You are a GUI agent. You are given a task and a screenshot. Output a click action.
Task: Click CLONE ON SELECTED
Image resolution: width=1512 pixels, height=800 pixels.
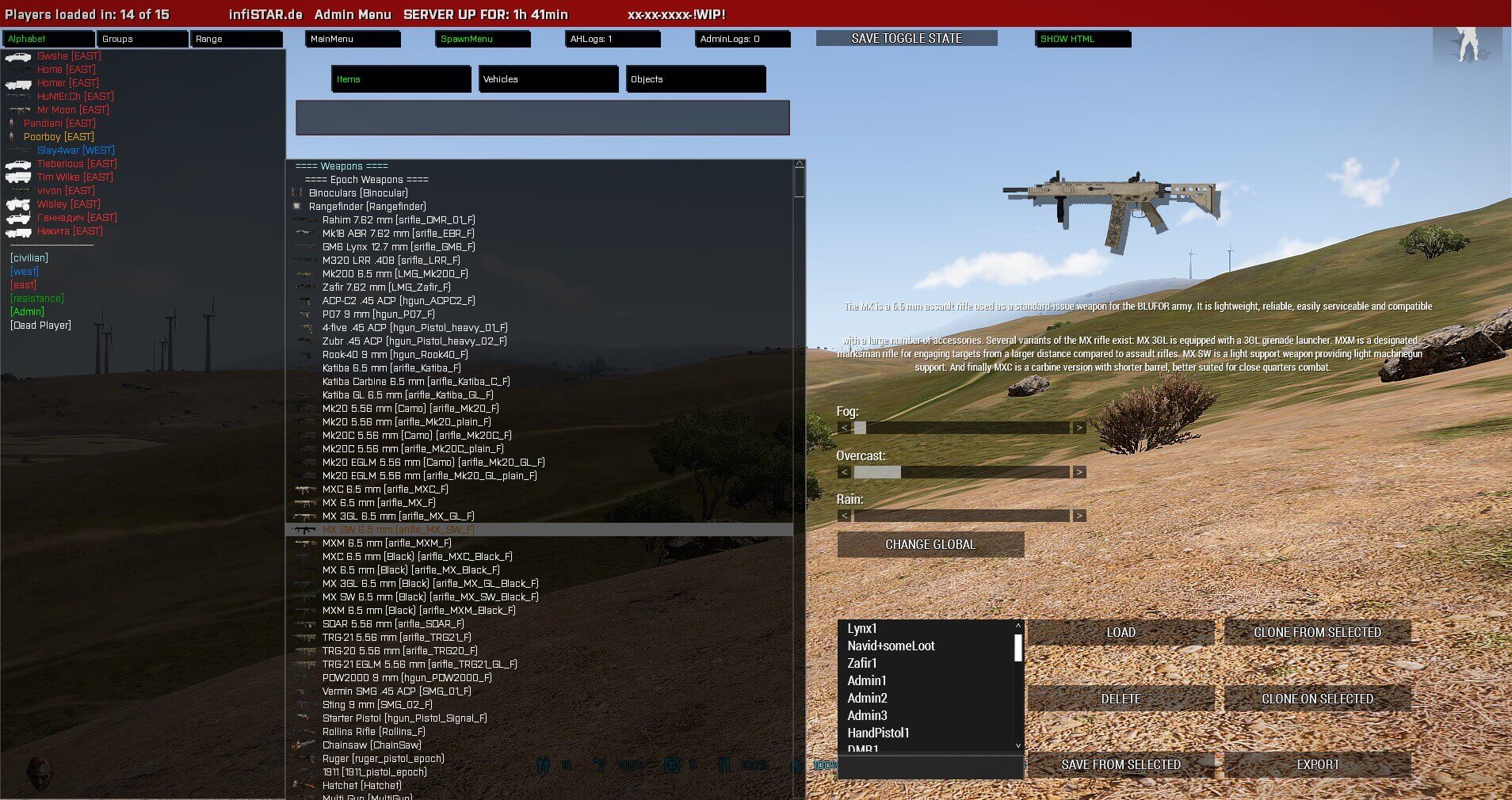click(x=1317, y=699)
